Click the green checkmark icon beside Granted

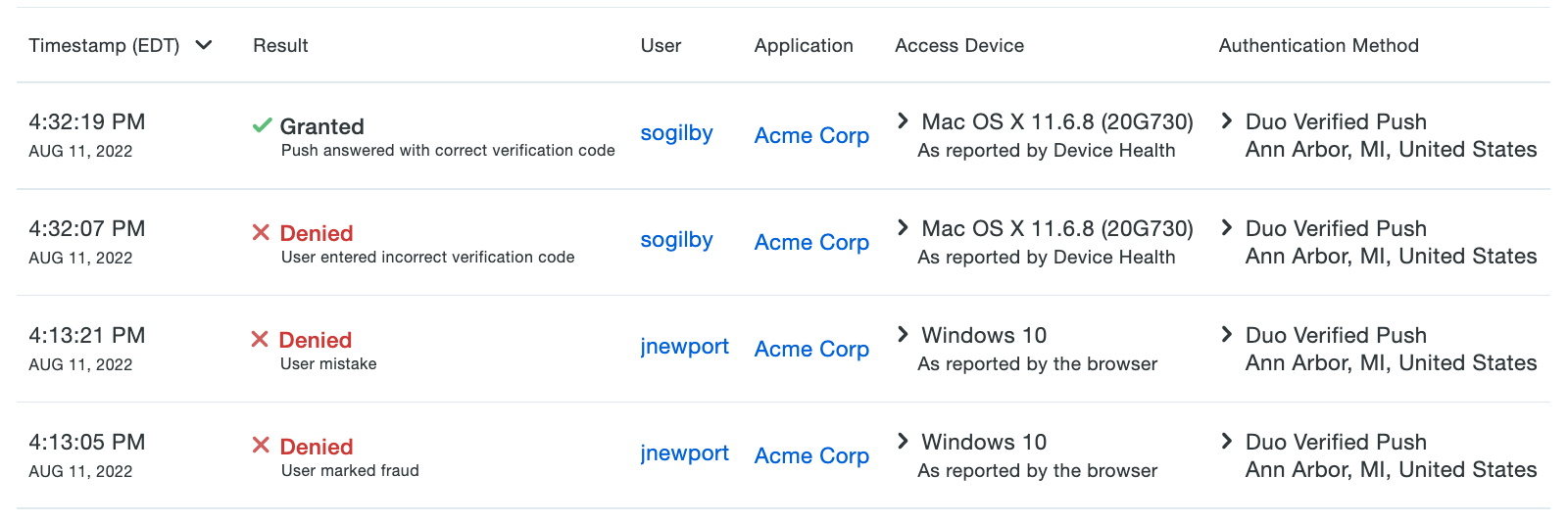coord(262,125)
